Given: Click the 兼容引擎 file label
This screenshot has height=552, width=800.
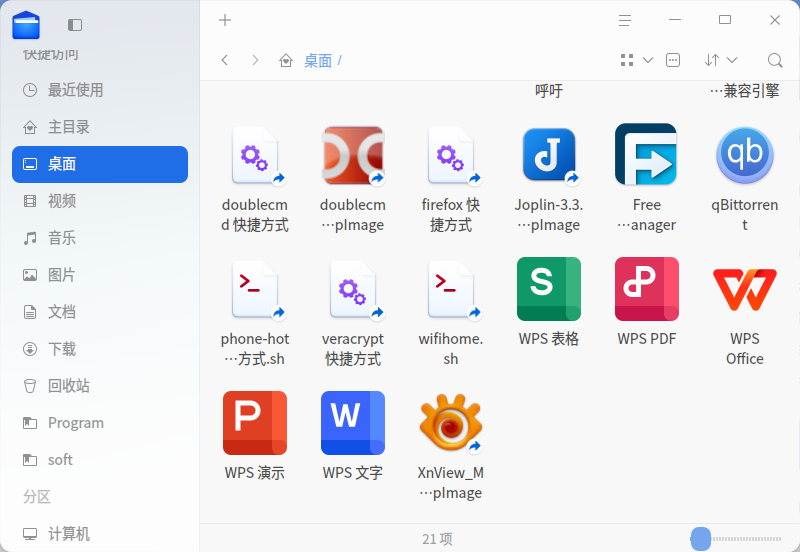Looking at the screenshot, I should click(x=744, y=91).
